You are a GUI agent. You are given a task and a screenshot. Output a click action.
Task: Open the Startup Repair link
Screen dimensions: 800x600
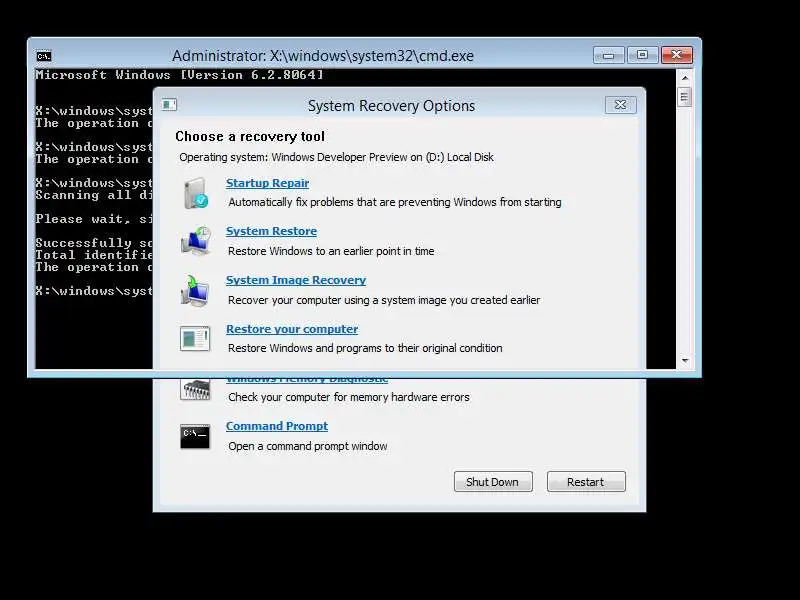[x=267, y=183]
